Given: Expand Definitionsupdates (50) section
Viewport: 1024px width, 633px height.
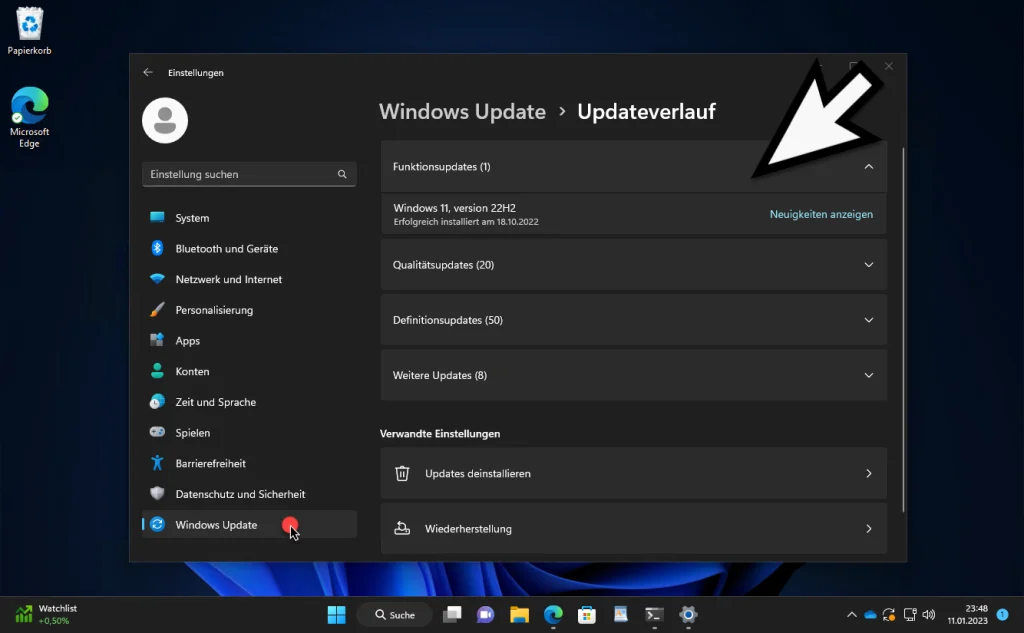Looking at the screenshot, I should click(633, 320).
